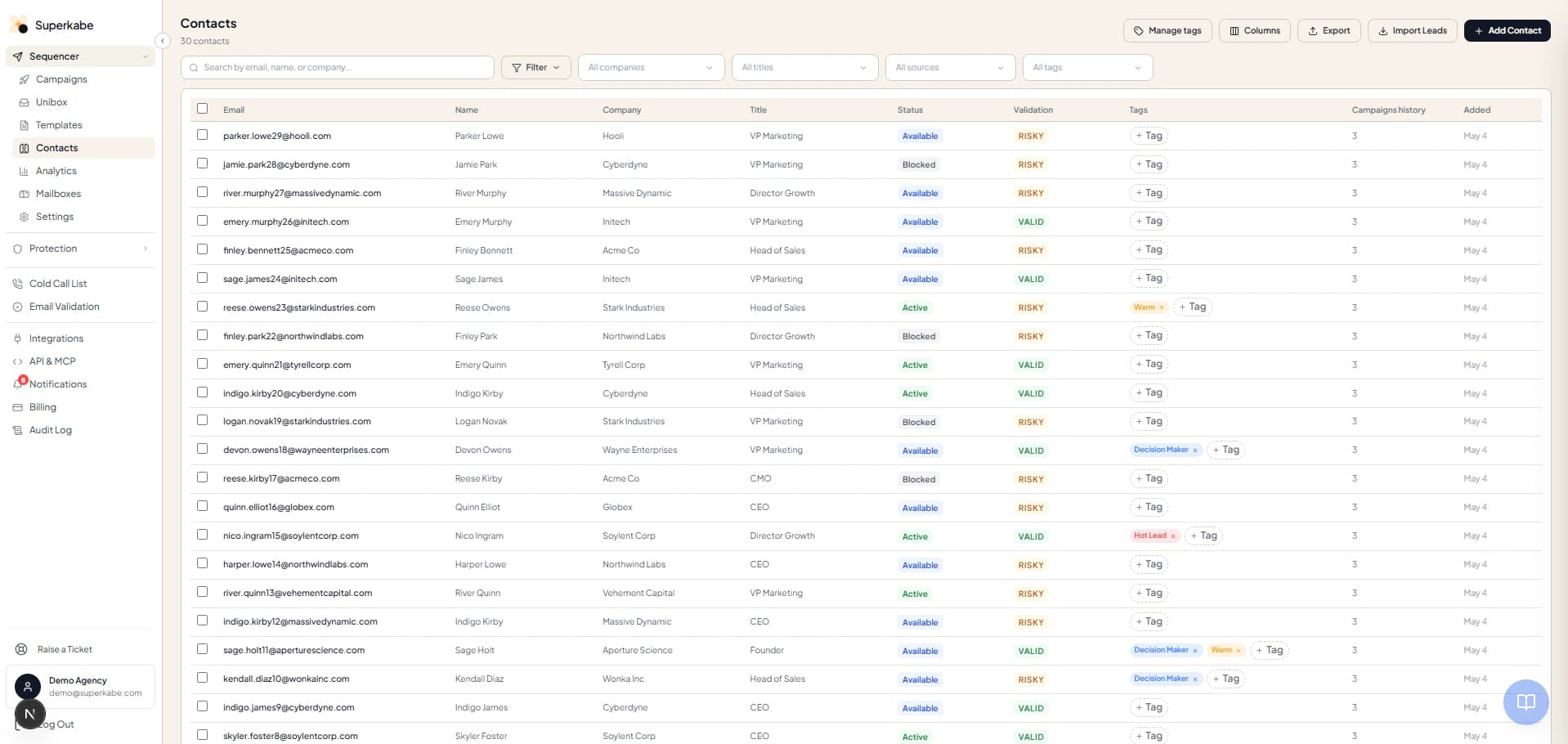Click the Add Contact button
The image size is (1568, 744).
[x=1507, y=30]
